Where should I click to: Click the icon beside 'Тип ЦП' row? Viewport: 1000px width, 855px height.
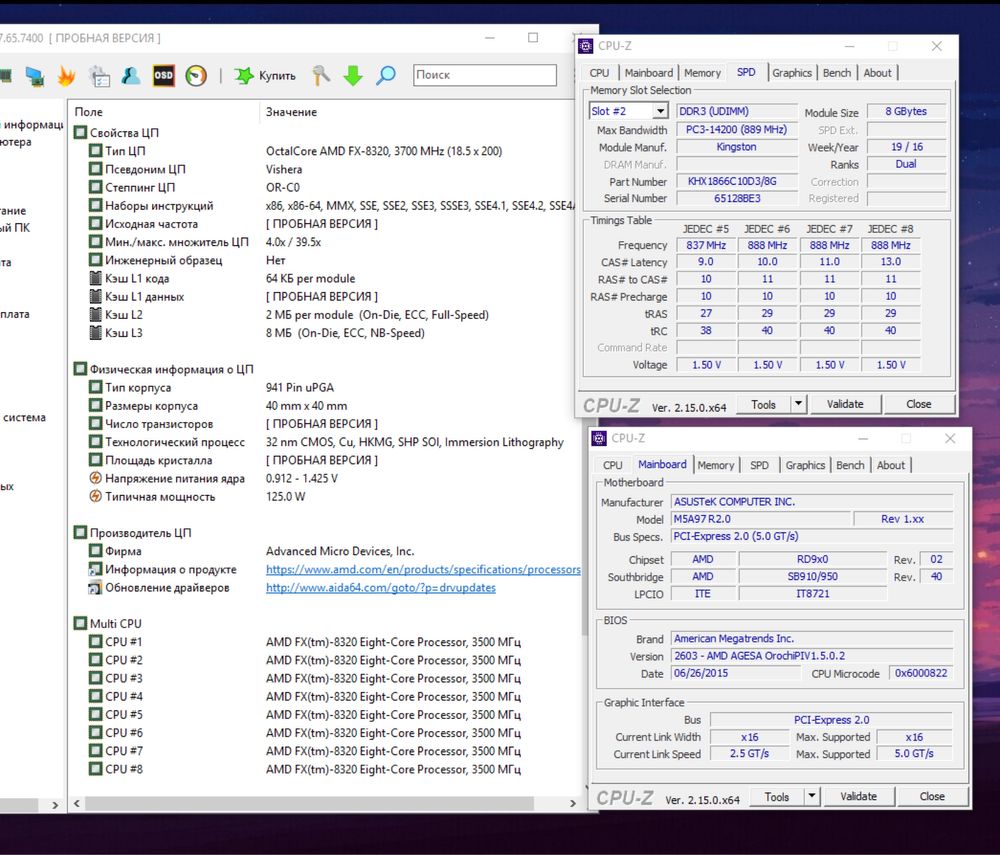[x=96, y=151]
